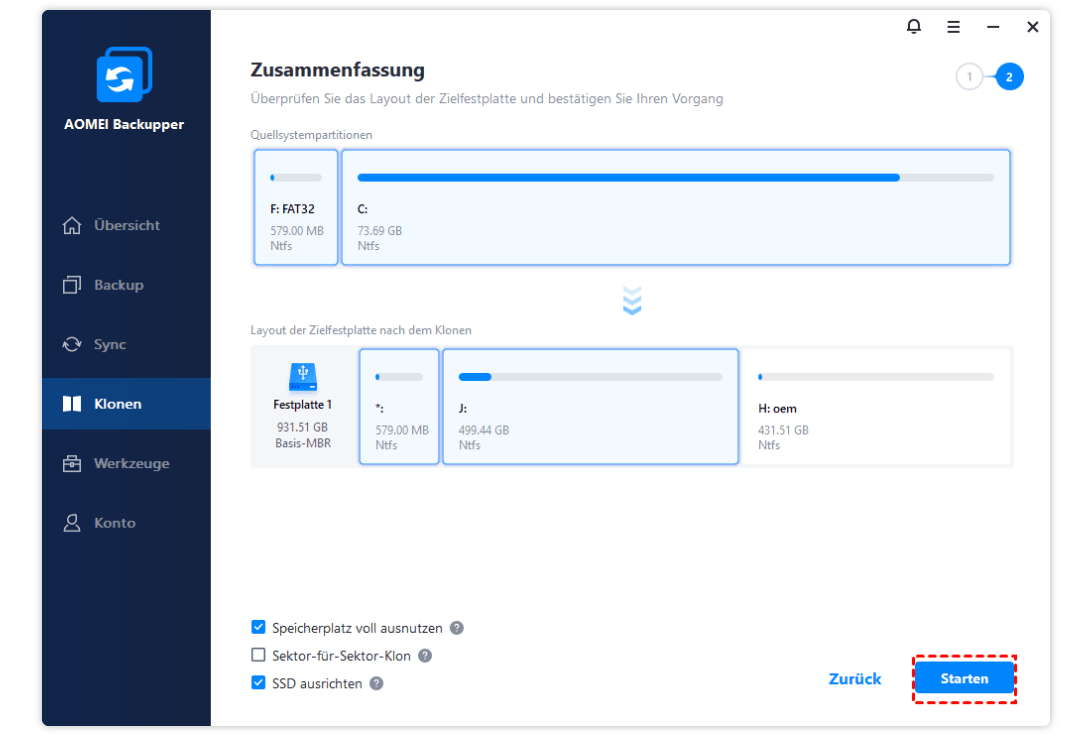Image resolution: width=1092 pixels, height=736 pixels.
Task: Click the Festplatte 1 USB drive icon
Action: (303, 377)
